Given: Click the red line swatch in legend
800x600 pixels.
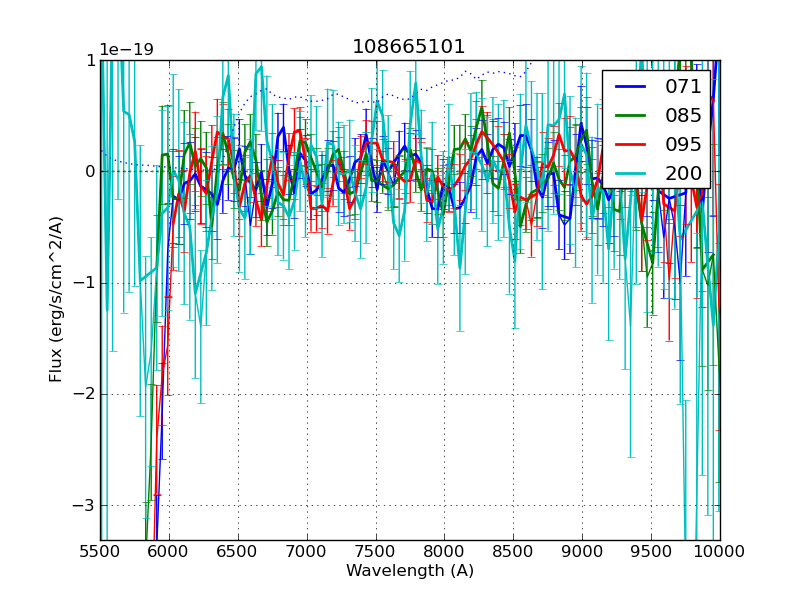Looking at the screenshot, I should tap(629, 144).
